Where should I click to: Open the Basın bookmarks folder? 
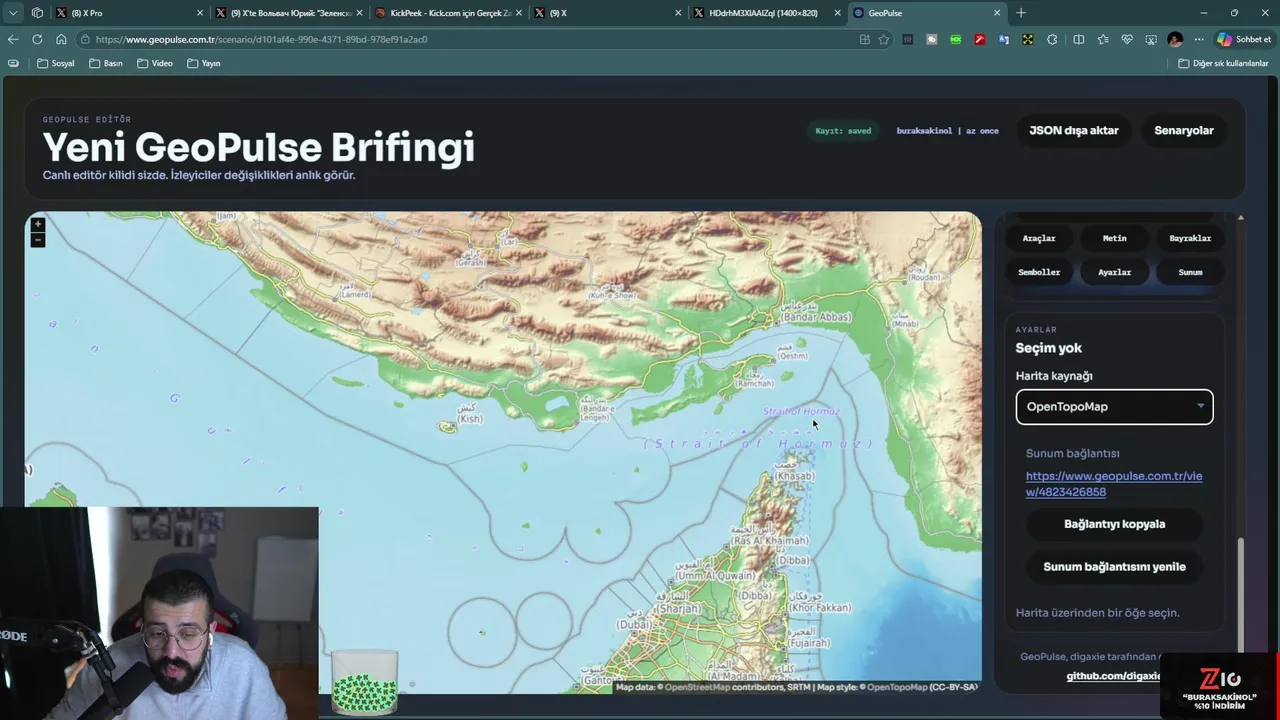[x=106, y=63]
